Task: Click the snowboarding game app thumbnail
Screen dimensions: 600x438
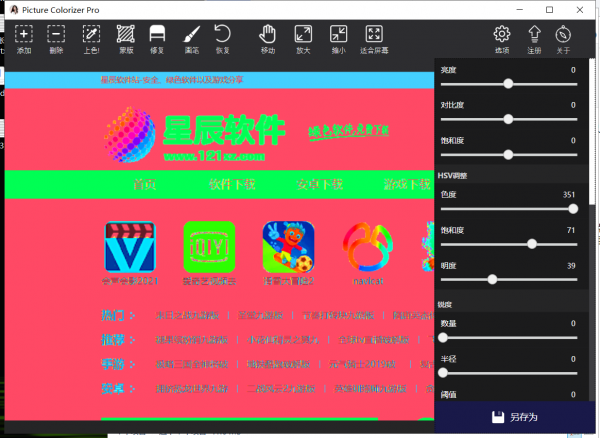Action: click(289, 247)
